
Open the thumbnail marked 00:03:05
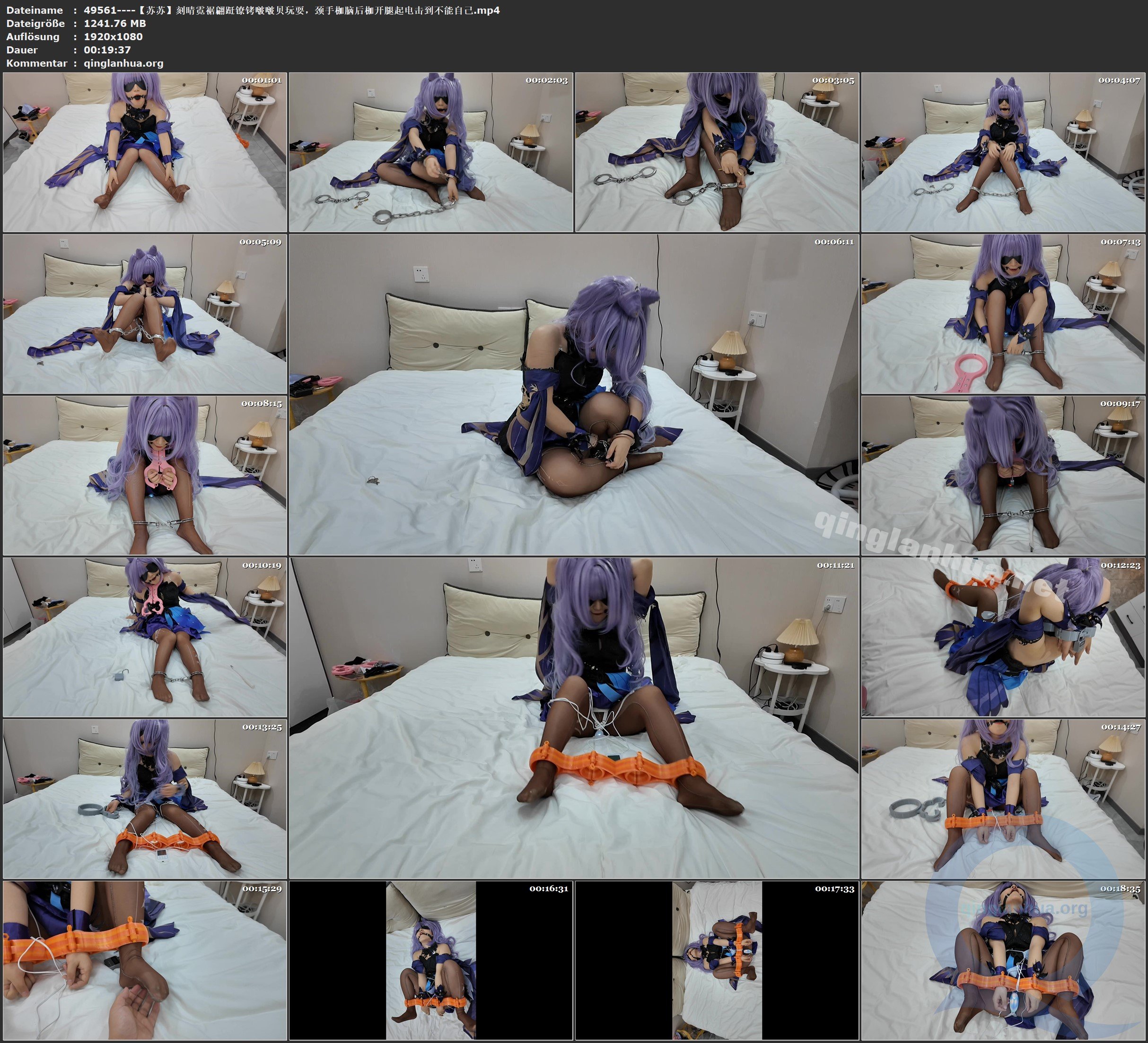716,152
